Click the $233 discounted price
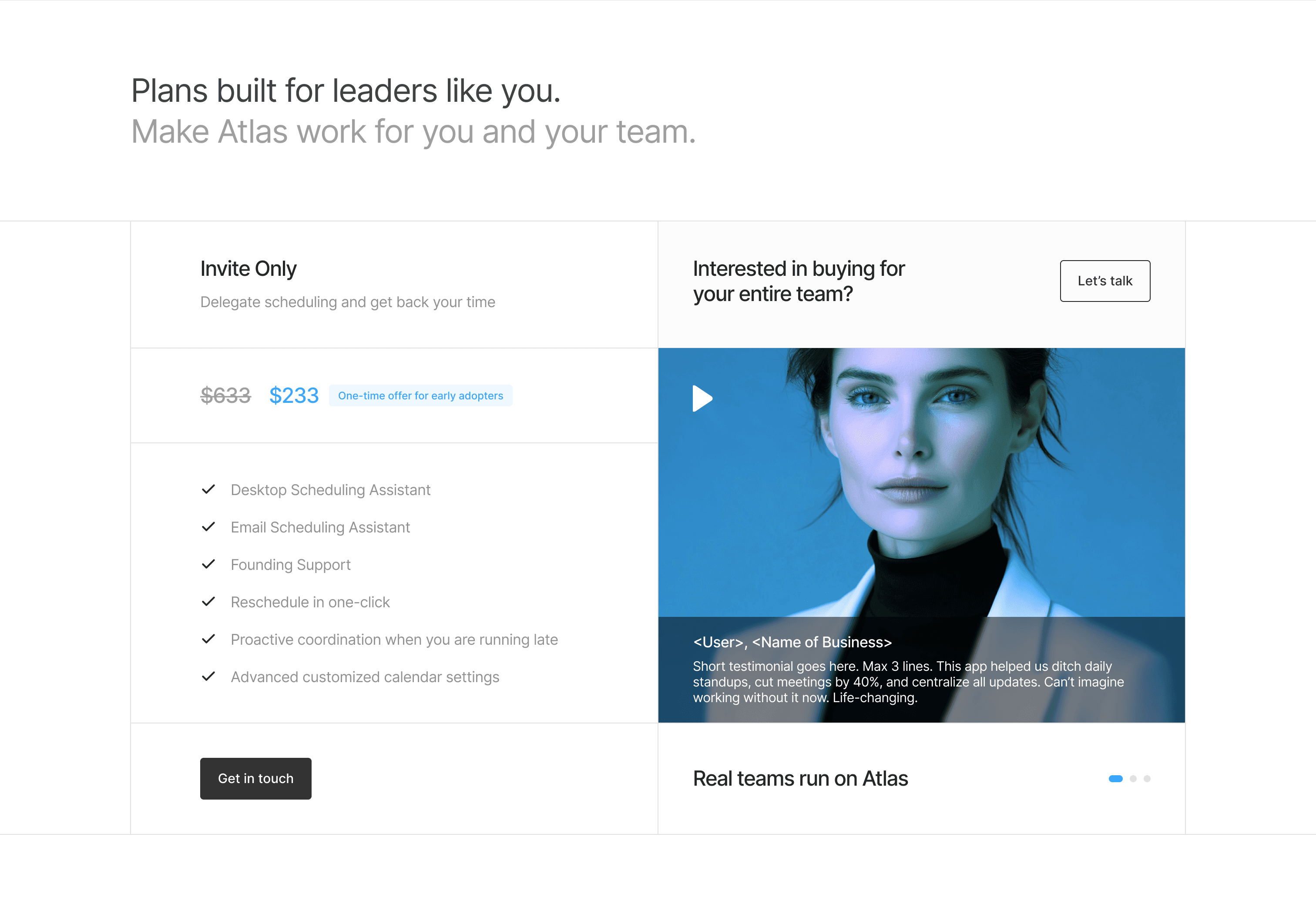 (294, 395)
